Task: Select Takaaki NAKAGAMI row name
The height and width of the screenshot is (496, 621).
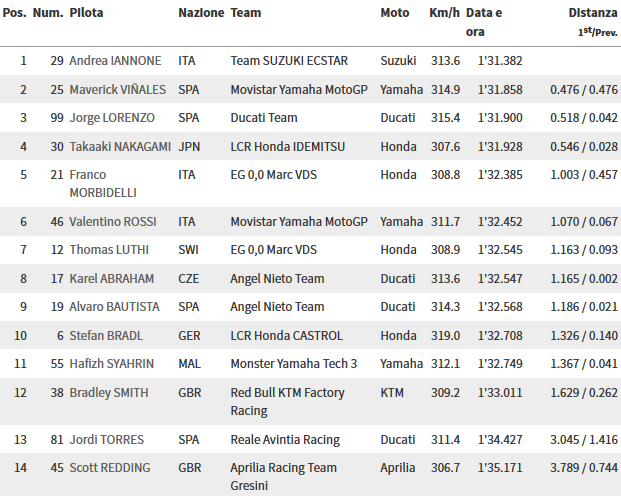Action: click(120, 147)
